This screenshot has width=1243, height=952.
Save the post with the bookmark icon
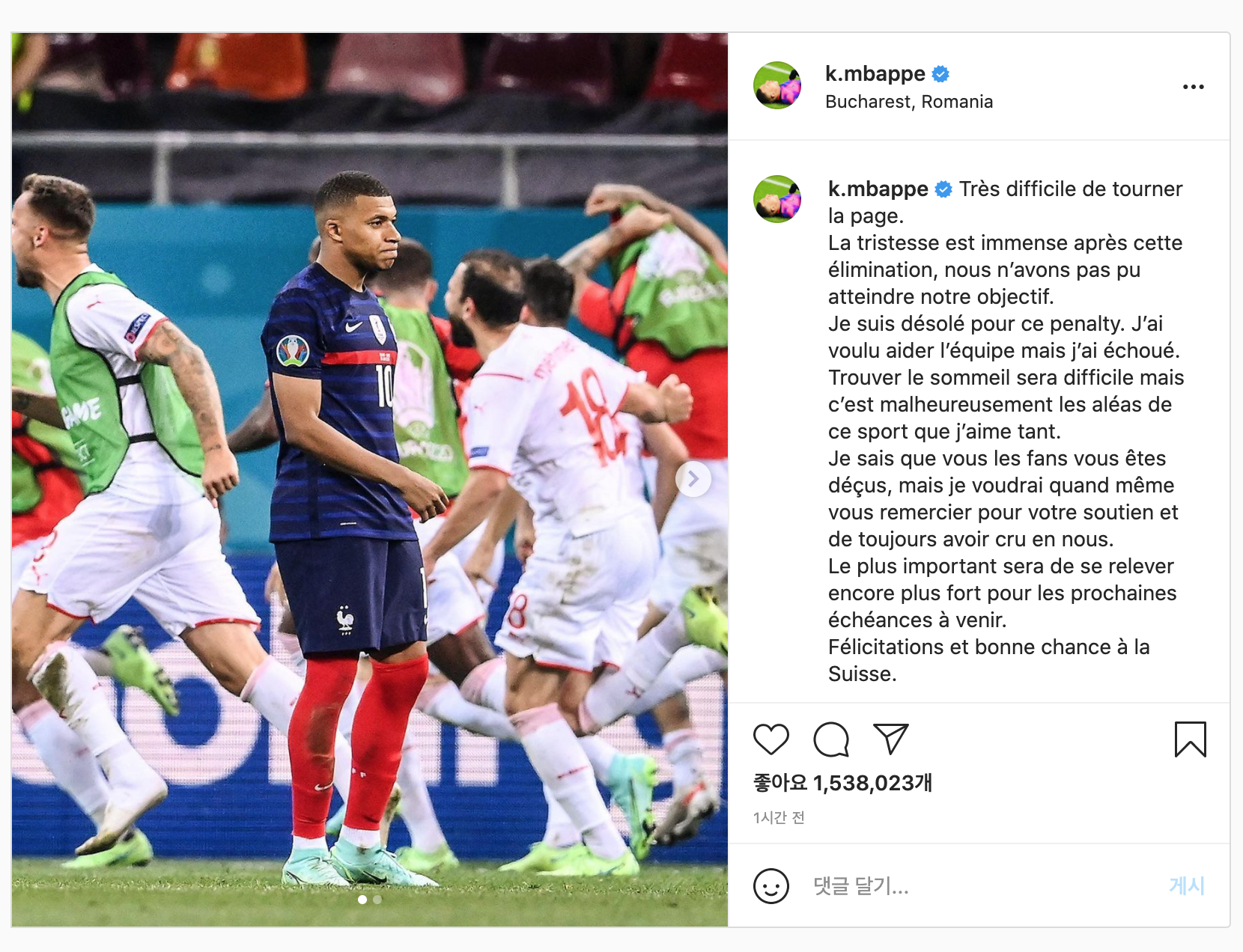pyautogui.click(x=1190, y=739)
